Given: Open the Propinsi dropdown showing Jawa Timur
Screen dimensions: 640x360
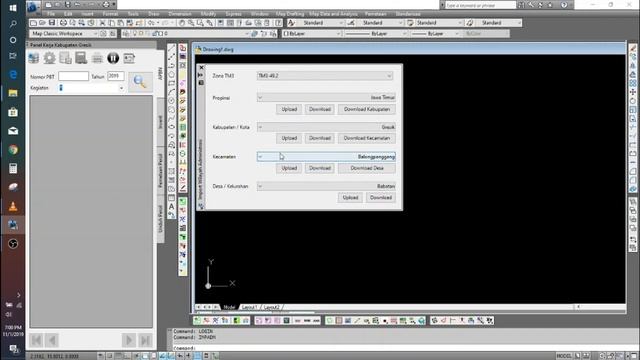Looking at the screenshot, I should click(x=326, y=98).
